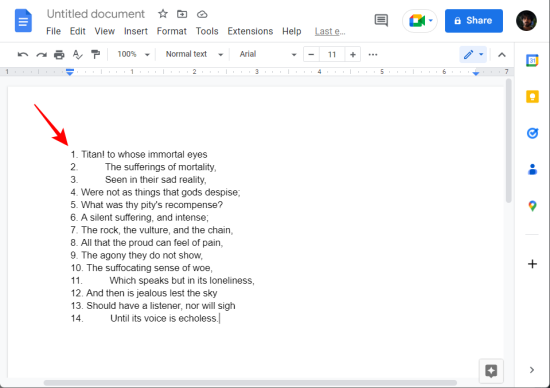Check the cloud document status icon
550x388 pixels.
point(202,14)
